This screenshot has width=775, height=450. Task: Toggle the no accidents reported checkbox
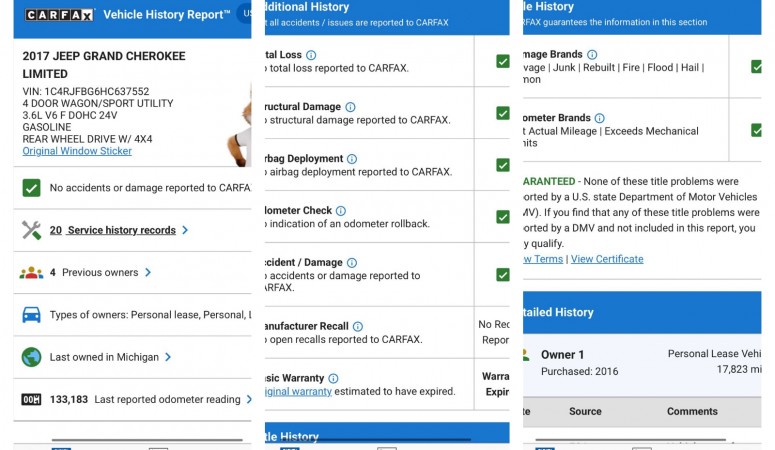32,188
